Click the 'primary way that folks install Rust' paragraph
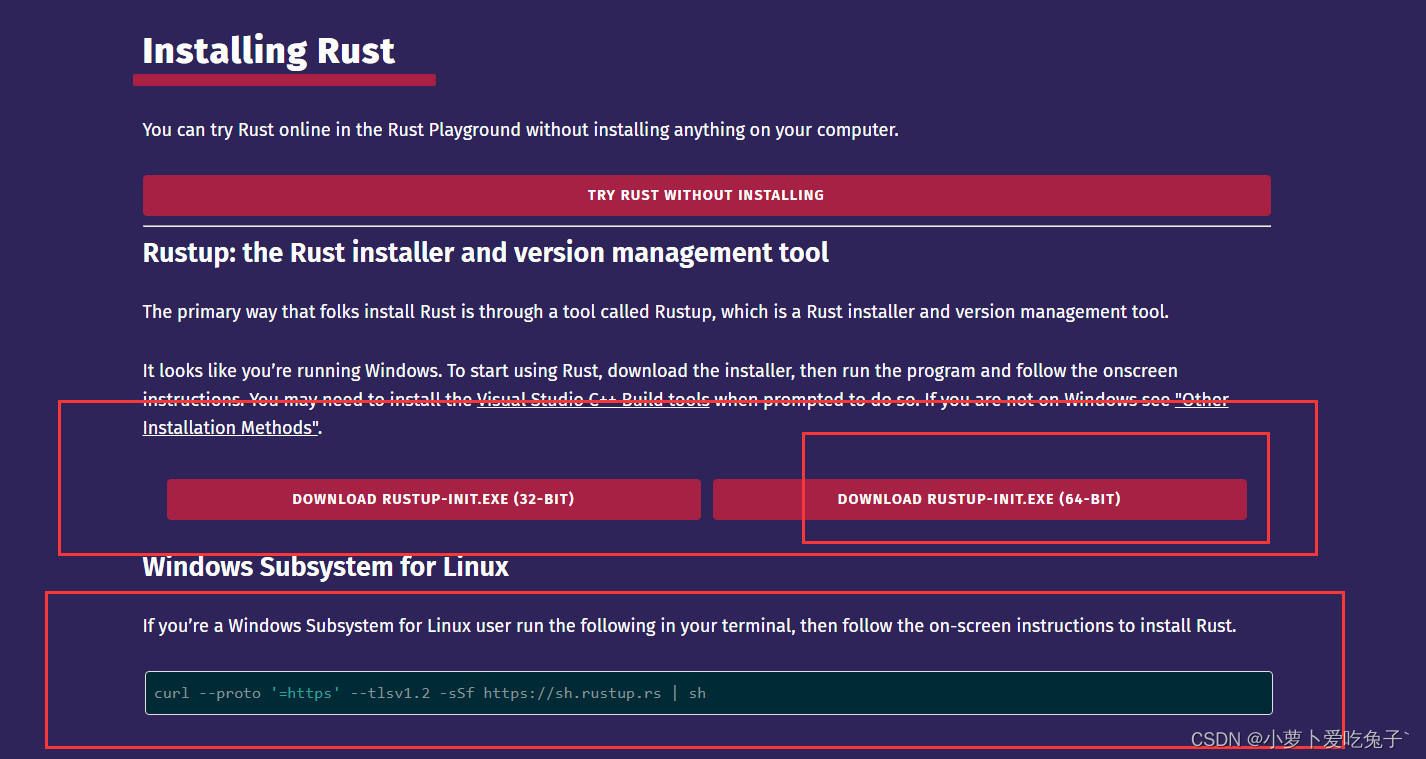This screenshot has width=1426, height=759. tap(656, 311)
